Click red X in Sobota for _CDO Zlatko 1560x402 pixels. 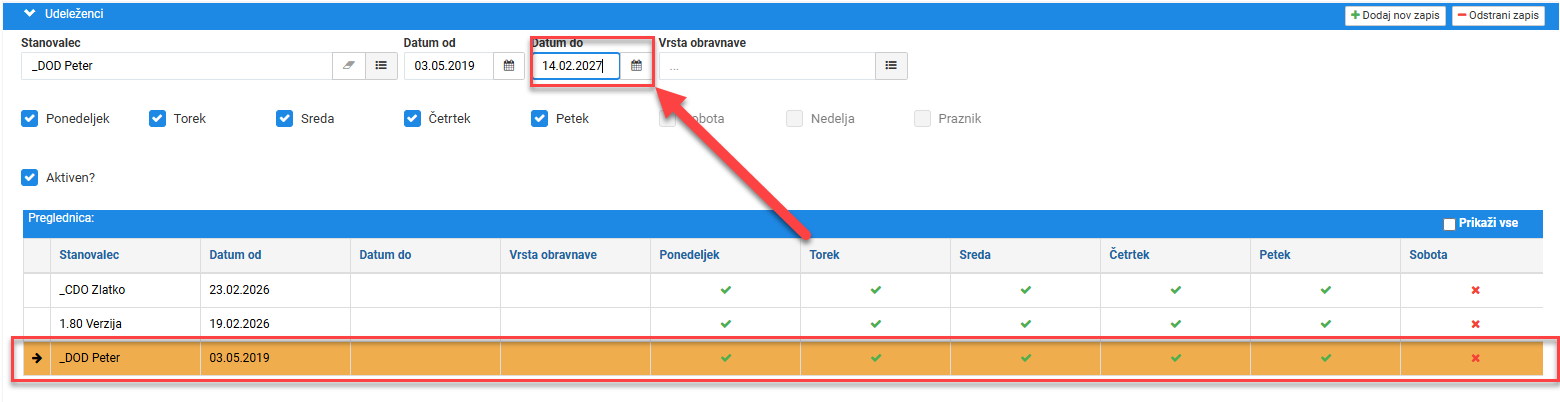(x=1475, y=290)
